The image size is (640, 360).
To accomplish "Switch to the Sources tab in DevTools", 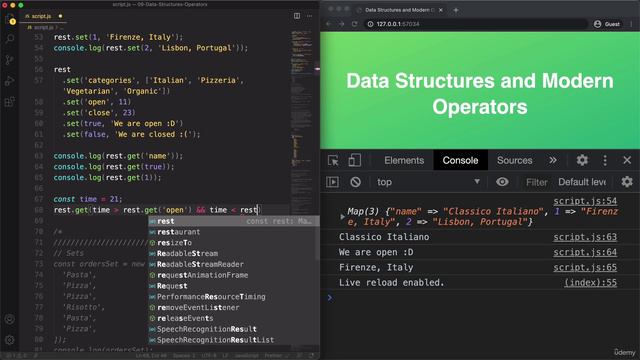I will click(515, 160).
